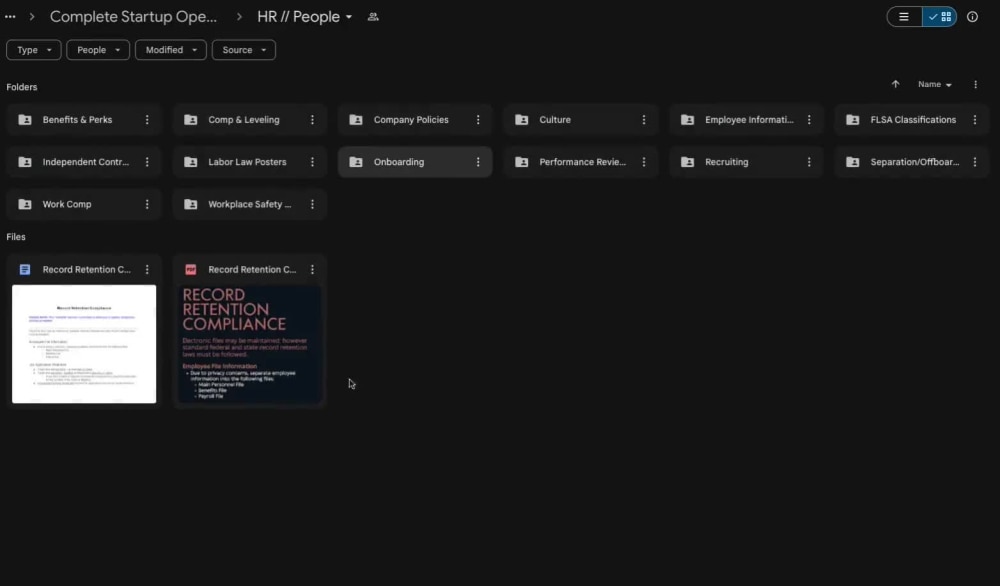This screenshot has height=586, width=1000.
Task: Select the Labor Law Posters folder
Action: click(x=247, y=162)
